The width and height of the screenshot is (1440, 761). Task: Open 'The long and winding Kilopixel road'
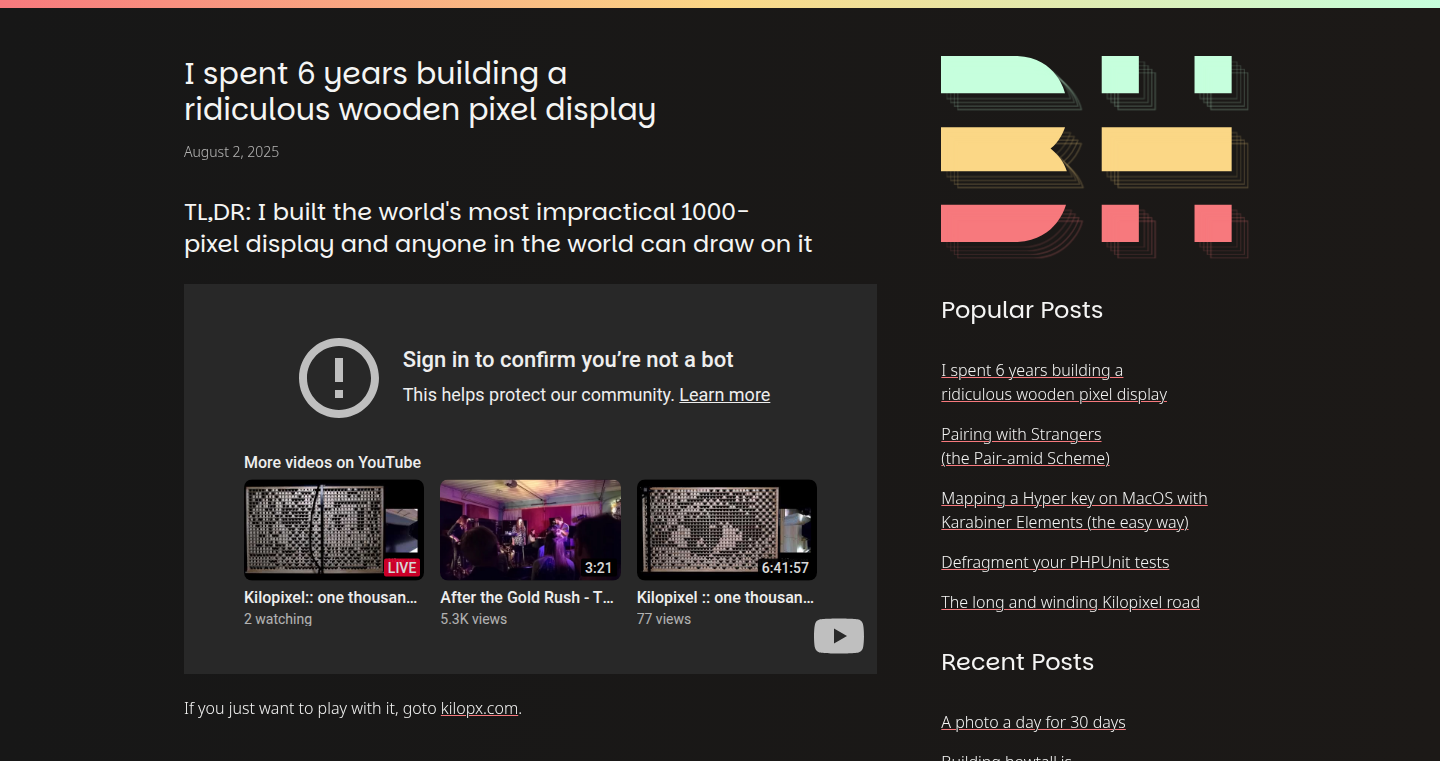pos(1070,602)
